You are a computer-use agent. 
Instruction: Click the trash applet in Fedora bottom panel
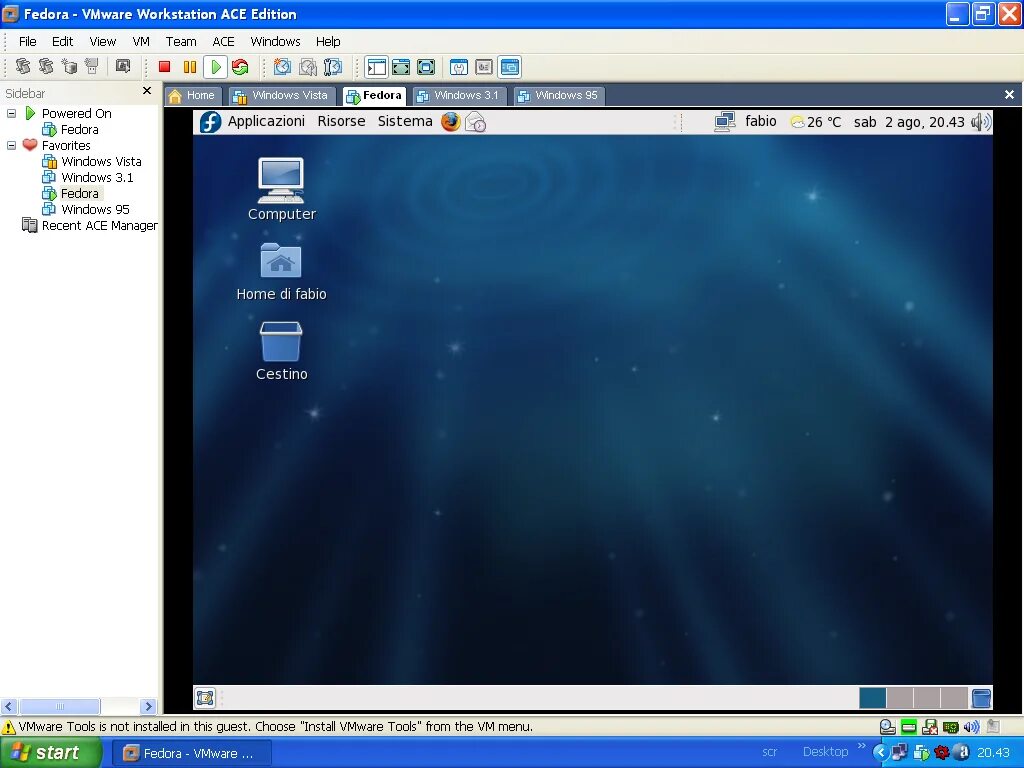click(x=981, y=698)
